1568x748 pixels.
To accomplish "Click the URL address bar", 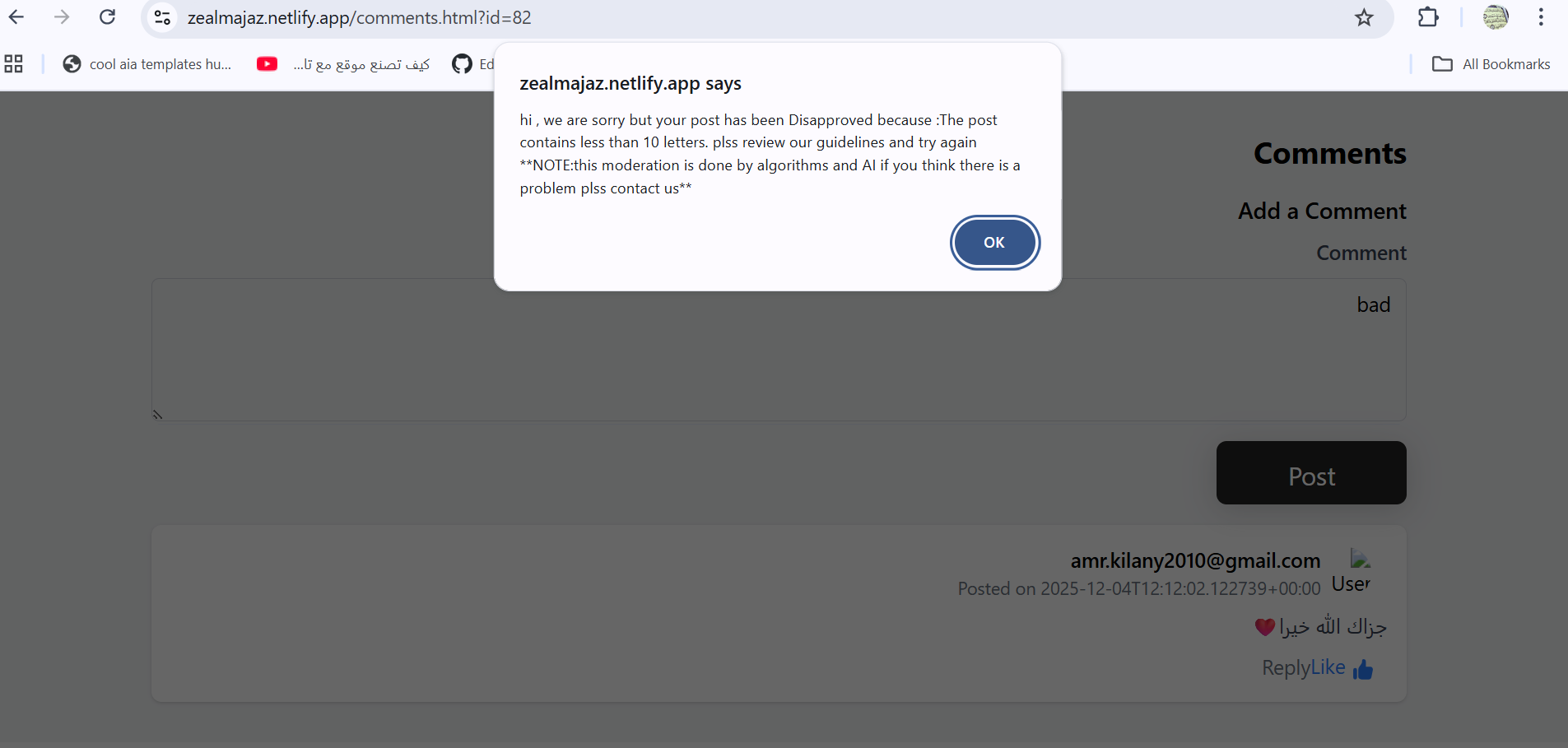I will [741, 17].
